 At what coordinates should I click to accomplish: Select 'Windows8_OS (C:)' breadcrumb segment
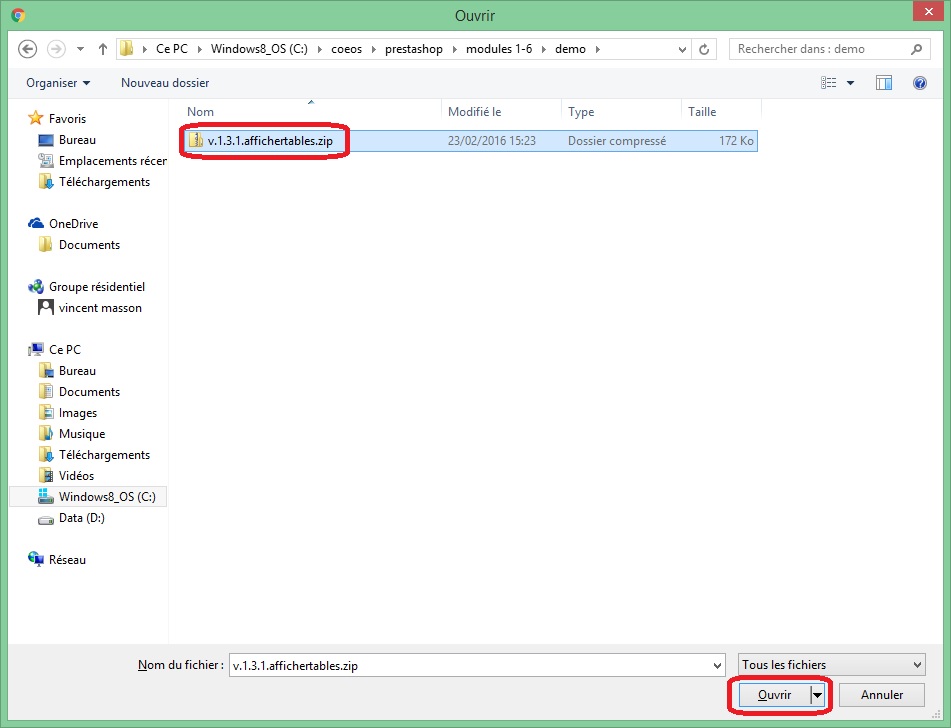tap(259, 49)
